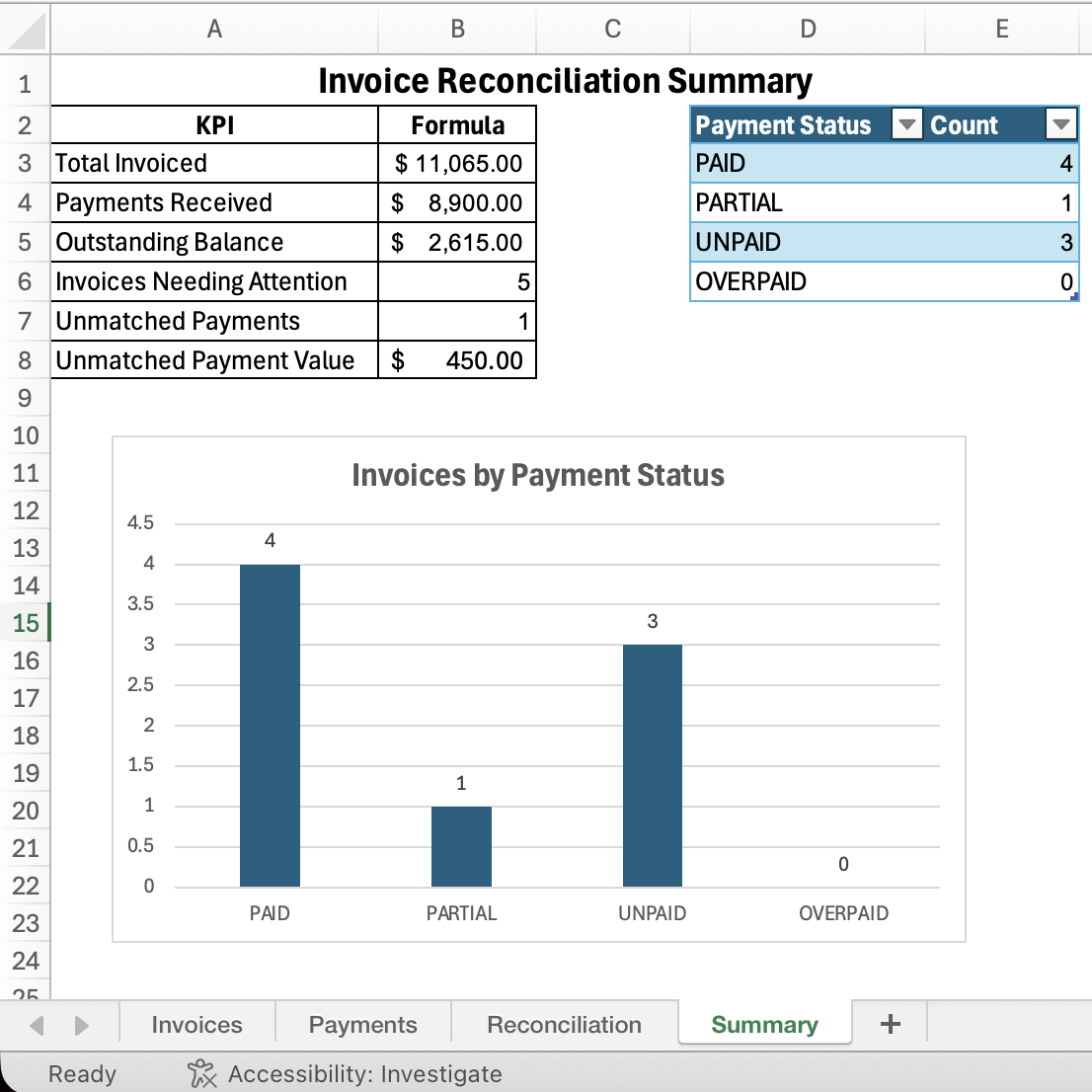The image size is (1092, 1092).
Task: Select the Formula header cell
Action: pyautogui.click(x=457, y=125)
